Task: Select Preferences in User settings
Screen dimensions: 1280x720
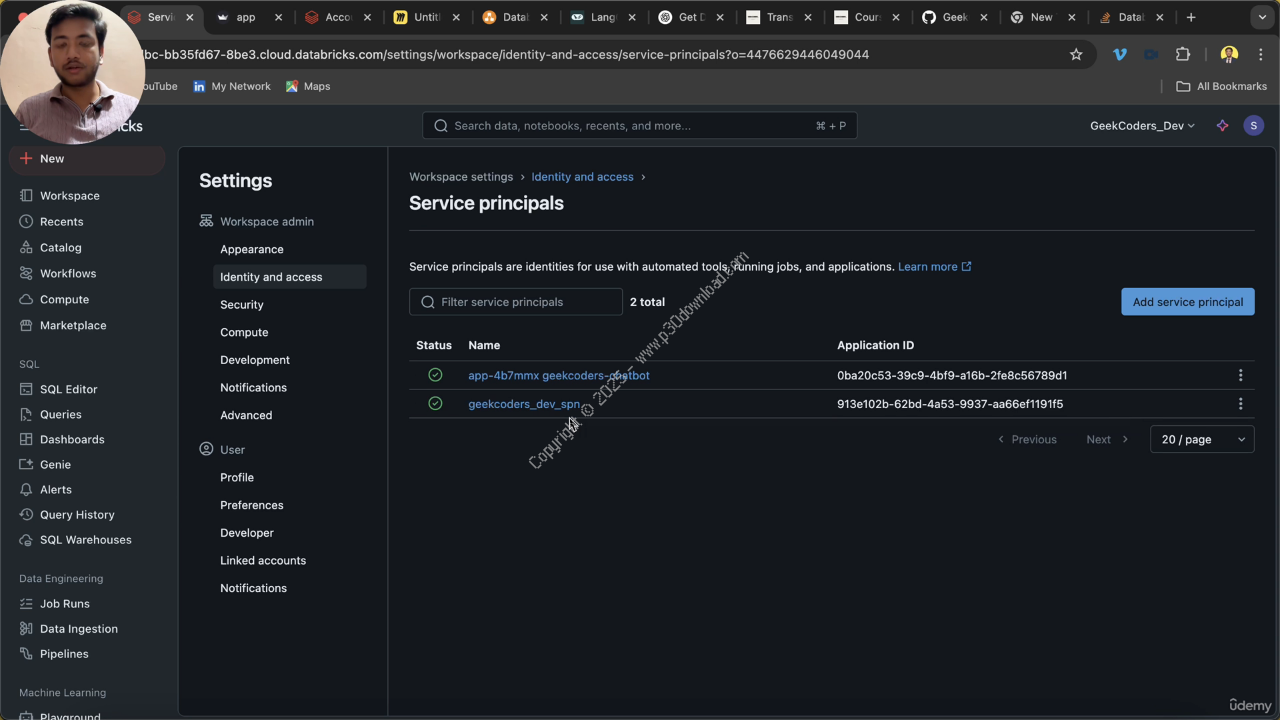Action: click(252, 506)
